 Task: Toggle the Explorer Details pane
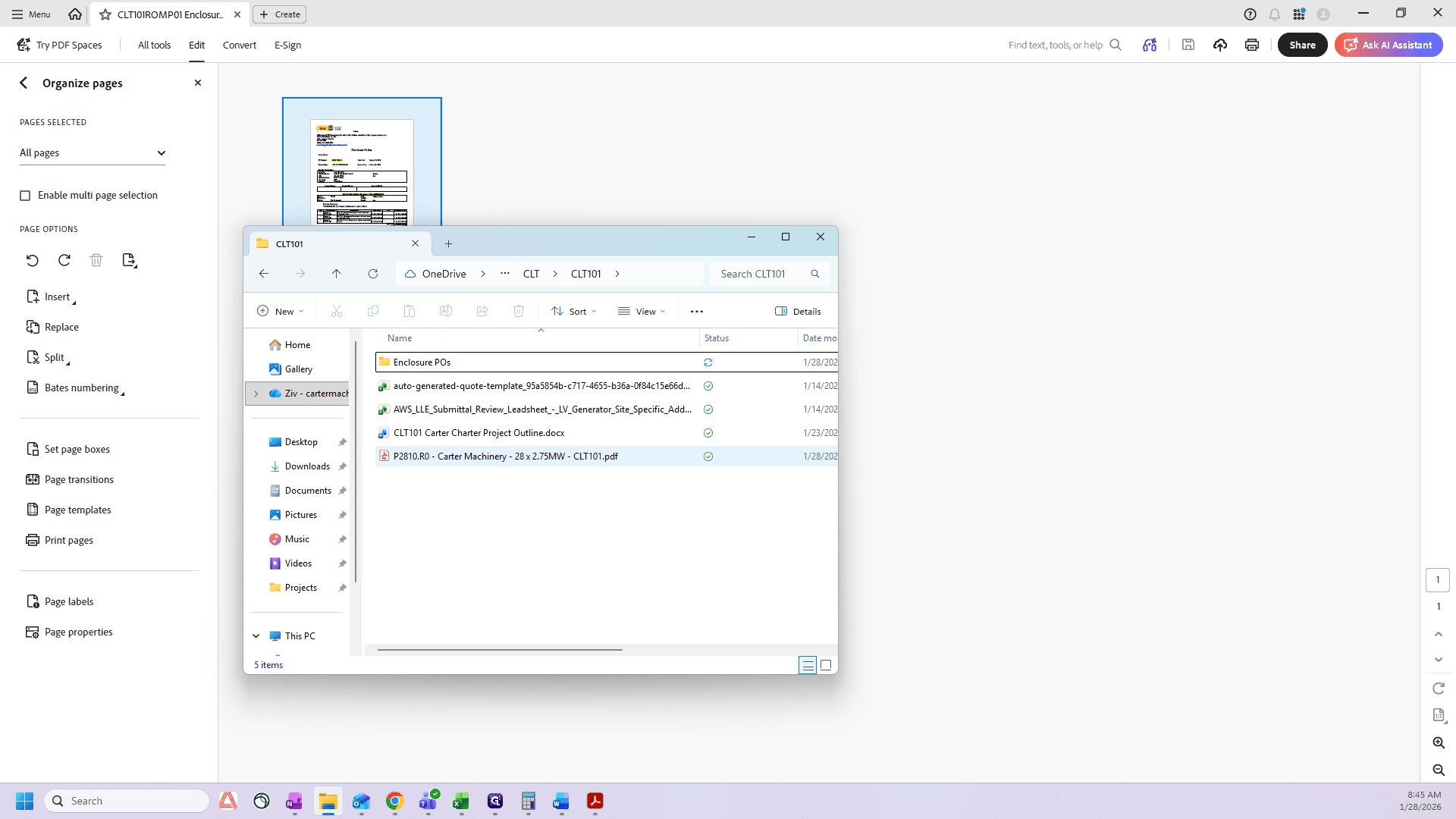click(798, 312)
